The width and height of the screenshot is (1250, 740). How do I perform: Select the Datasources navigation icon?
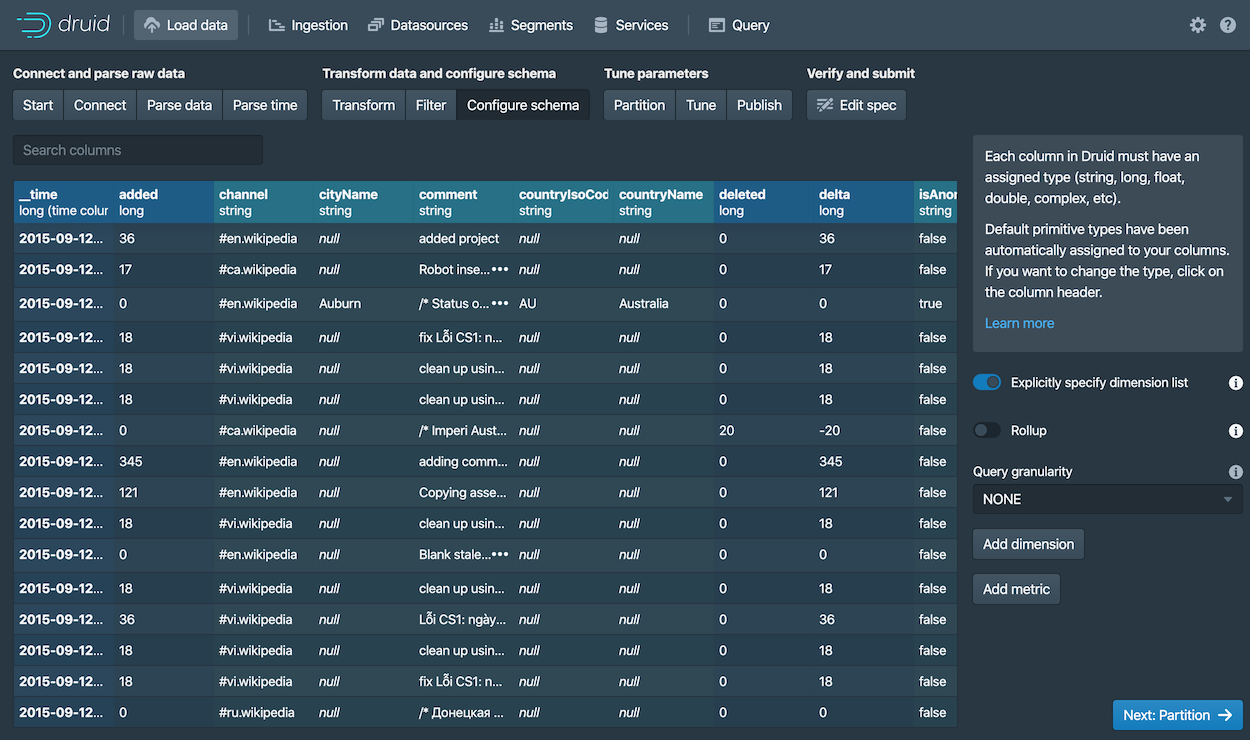417,25
